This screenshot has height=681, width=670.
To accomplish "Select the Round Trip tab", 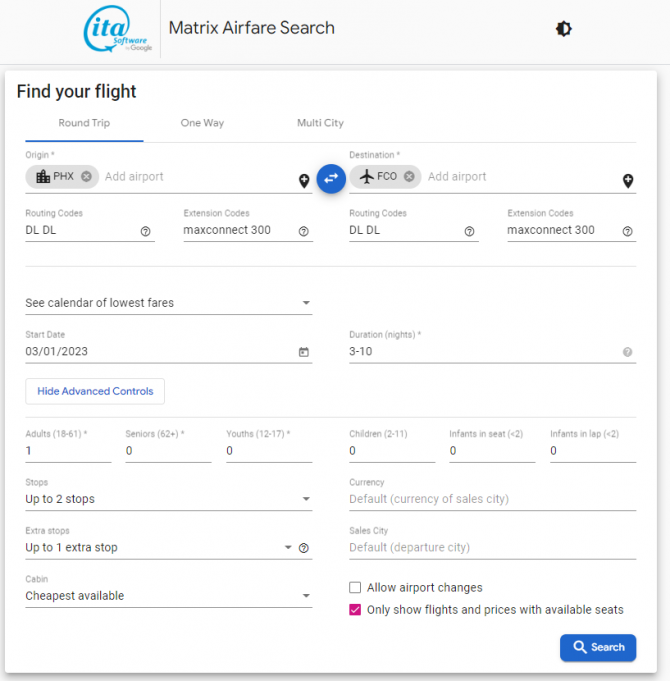I will (84, 123).
